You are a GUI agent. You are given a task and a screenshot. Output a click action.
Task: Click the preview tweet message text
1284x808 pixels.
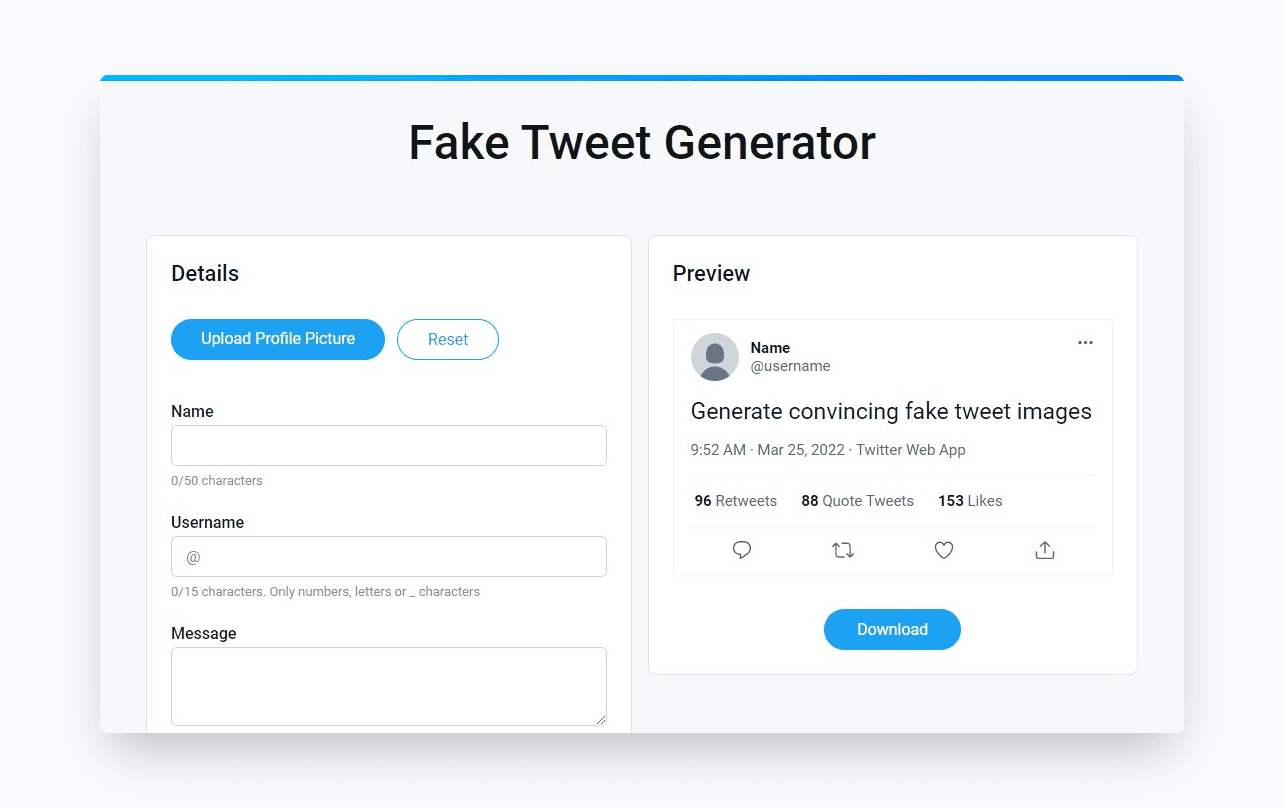tap(891, 412)
